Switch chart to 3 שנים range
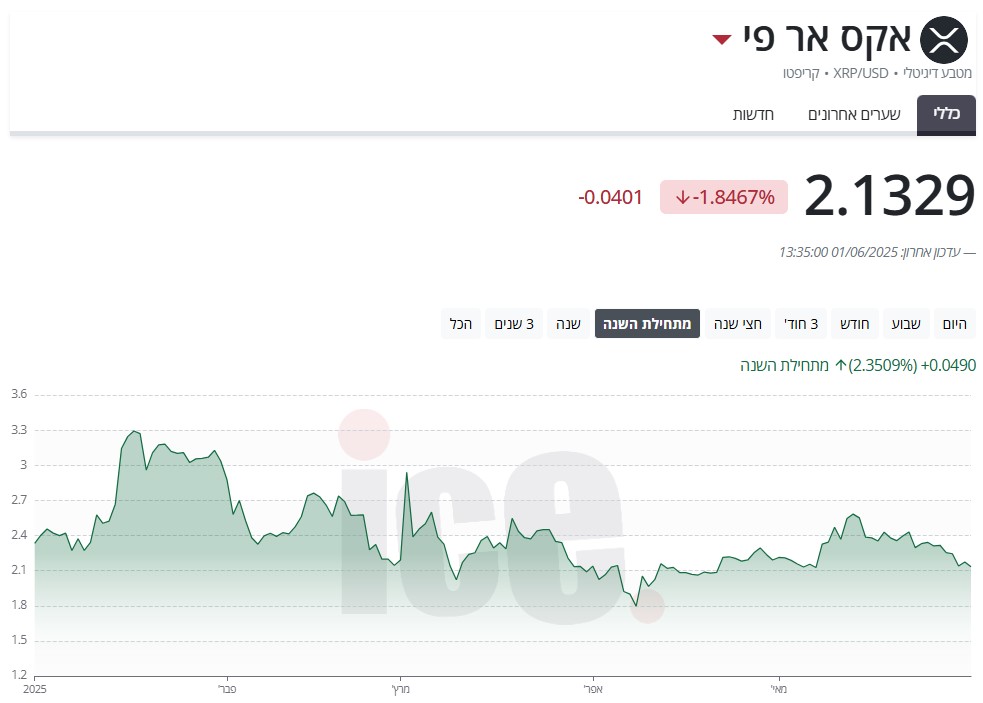Viewport: 983px width, 703px height. click(514, 324)
